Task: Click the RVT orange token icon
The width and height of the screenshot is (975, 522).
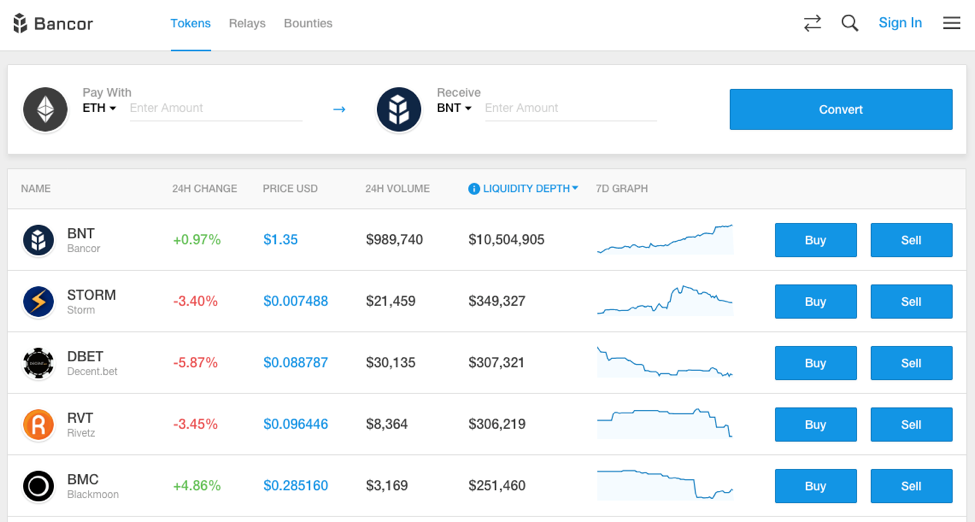Action: pos(39,425)
